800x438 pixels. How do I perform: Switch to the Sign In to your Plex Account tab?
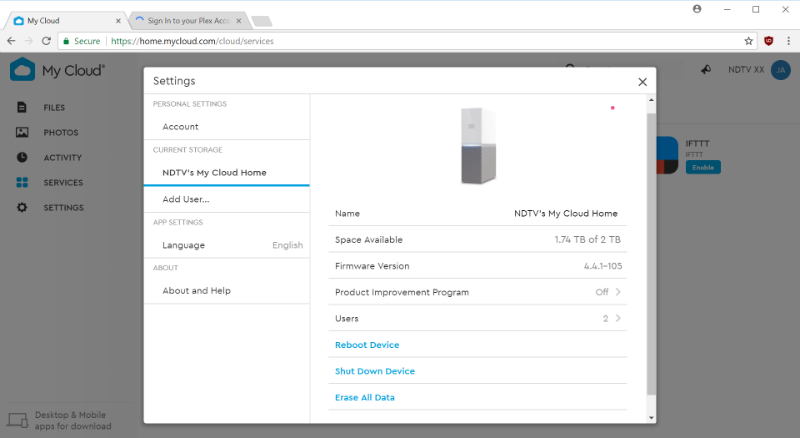coord(188,20)
